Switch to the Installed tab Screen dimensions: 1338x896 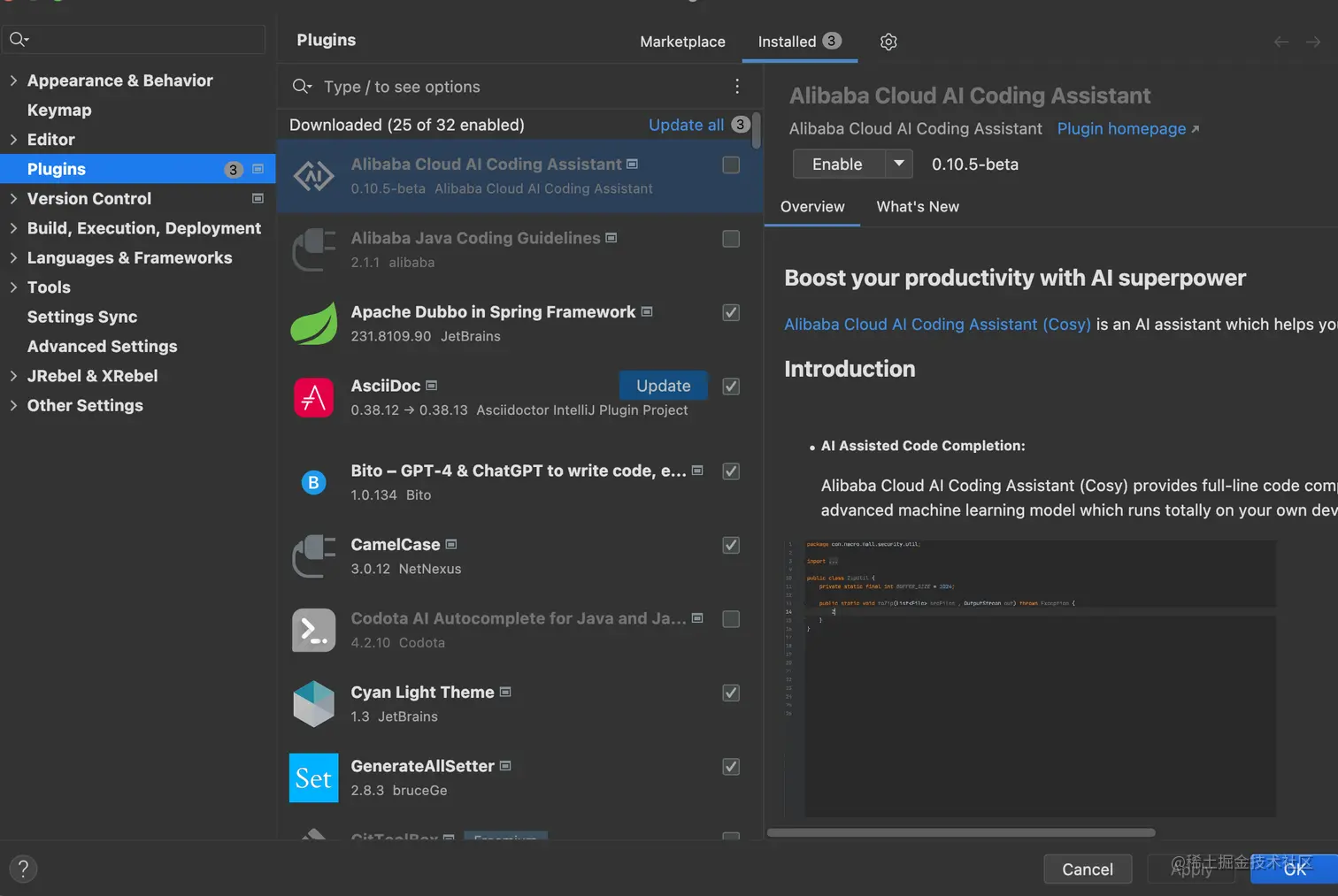coord(799,42)
